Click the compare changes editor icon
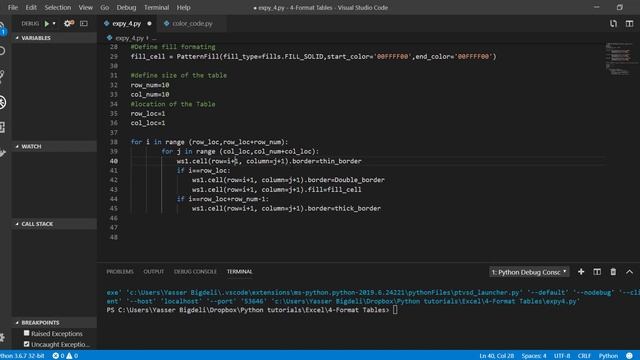Image resolution: width=640 pixels, height=360 pixels. pyautogui.click(x=613, y=24)
